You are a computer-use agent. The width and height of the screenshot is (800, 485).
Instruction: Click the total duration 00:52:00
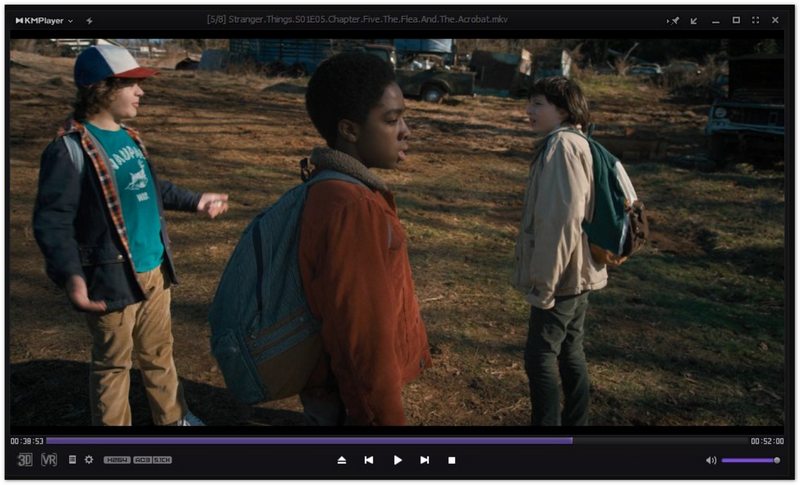coord(767,442)
